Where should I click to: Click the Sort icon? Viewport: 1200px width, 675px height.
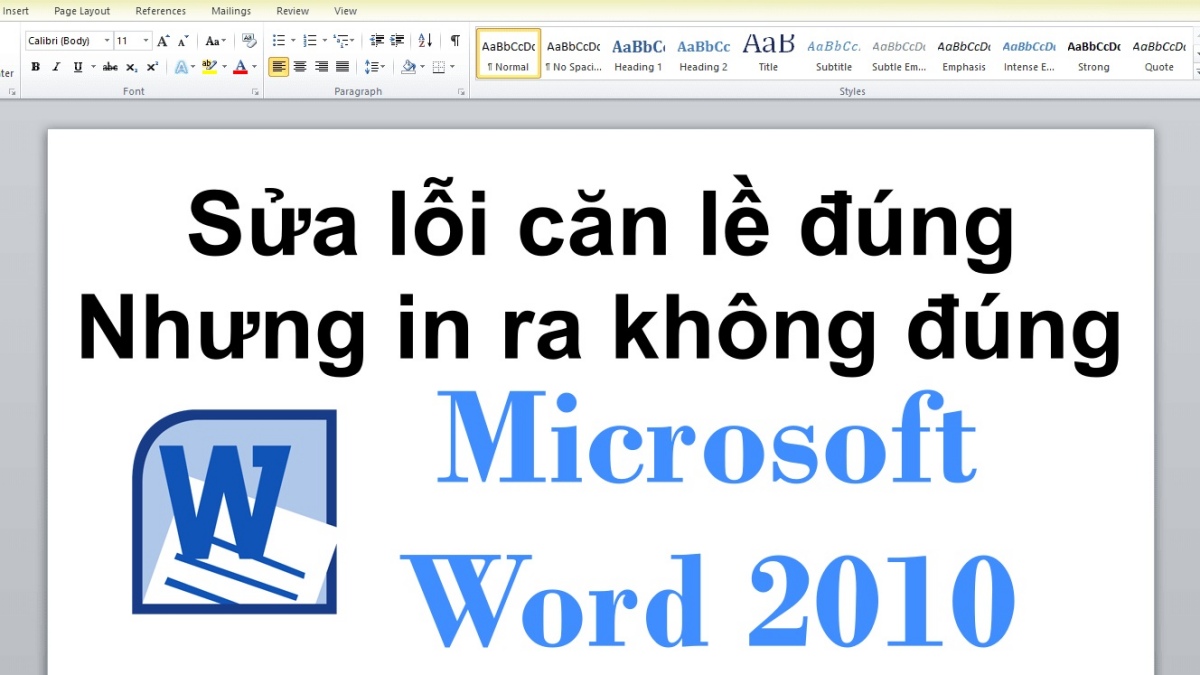click(425, 41)
